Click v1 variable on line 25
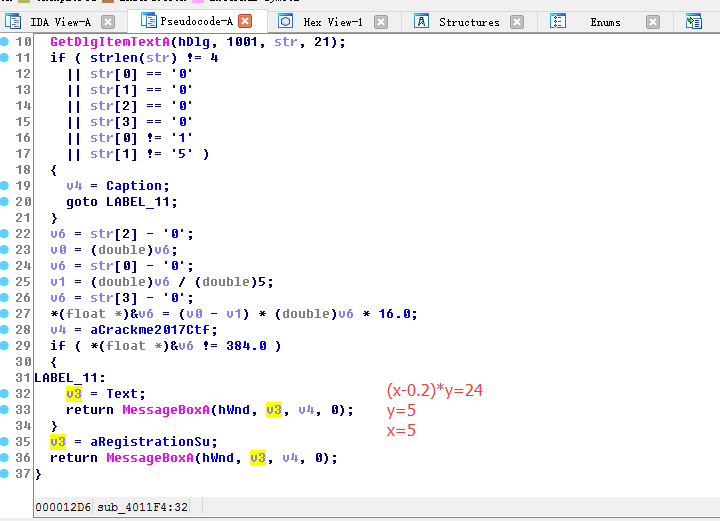This screenshot has height=521, width=720. (58, 282)
